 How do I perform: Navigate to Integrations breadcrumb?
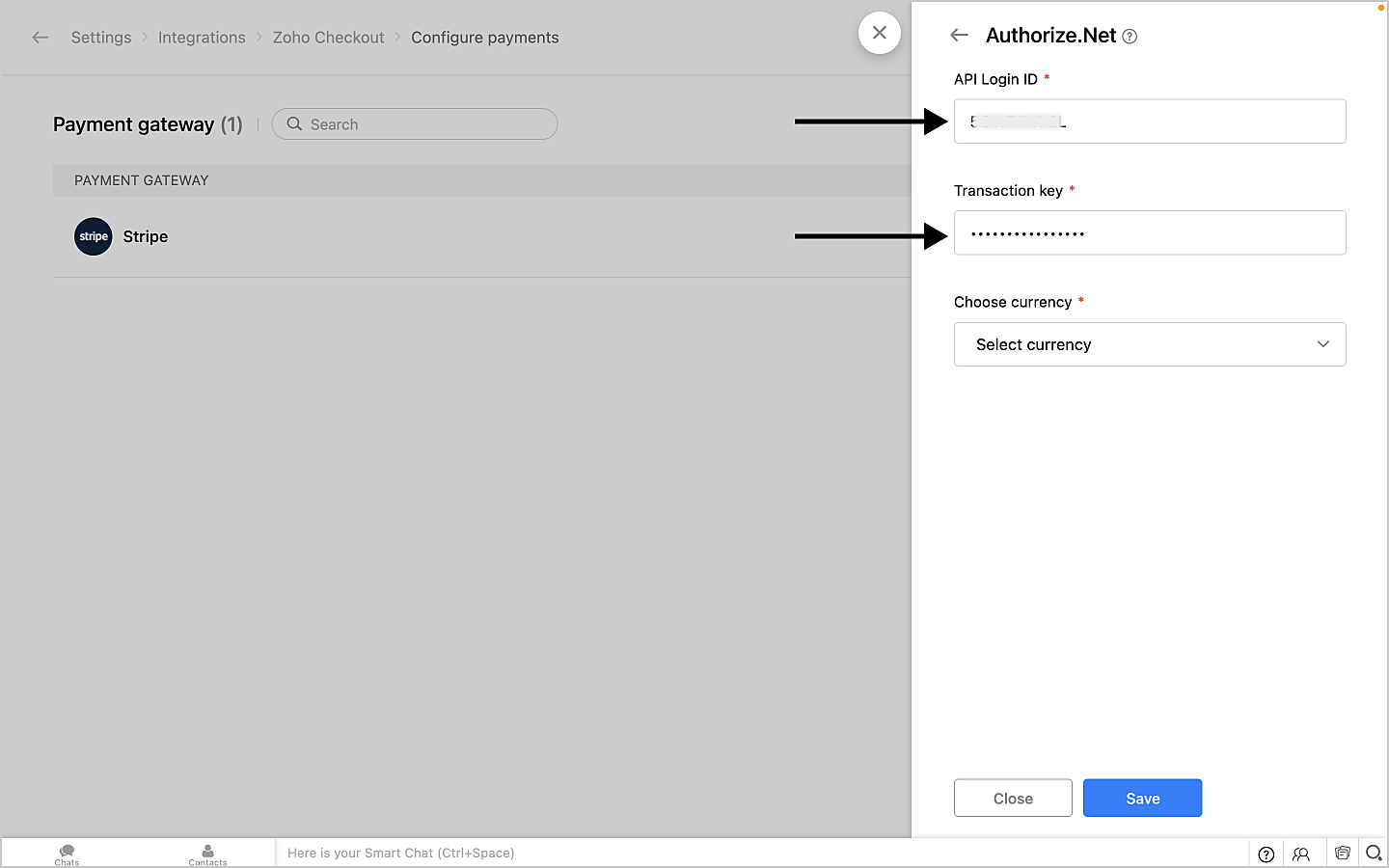(x=202, y=38)
